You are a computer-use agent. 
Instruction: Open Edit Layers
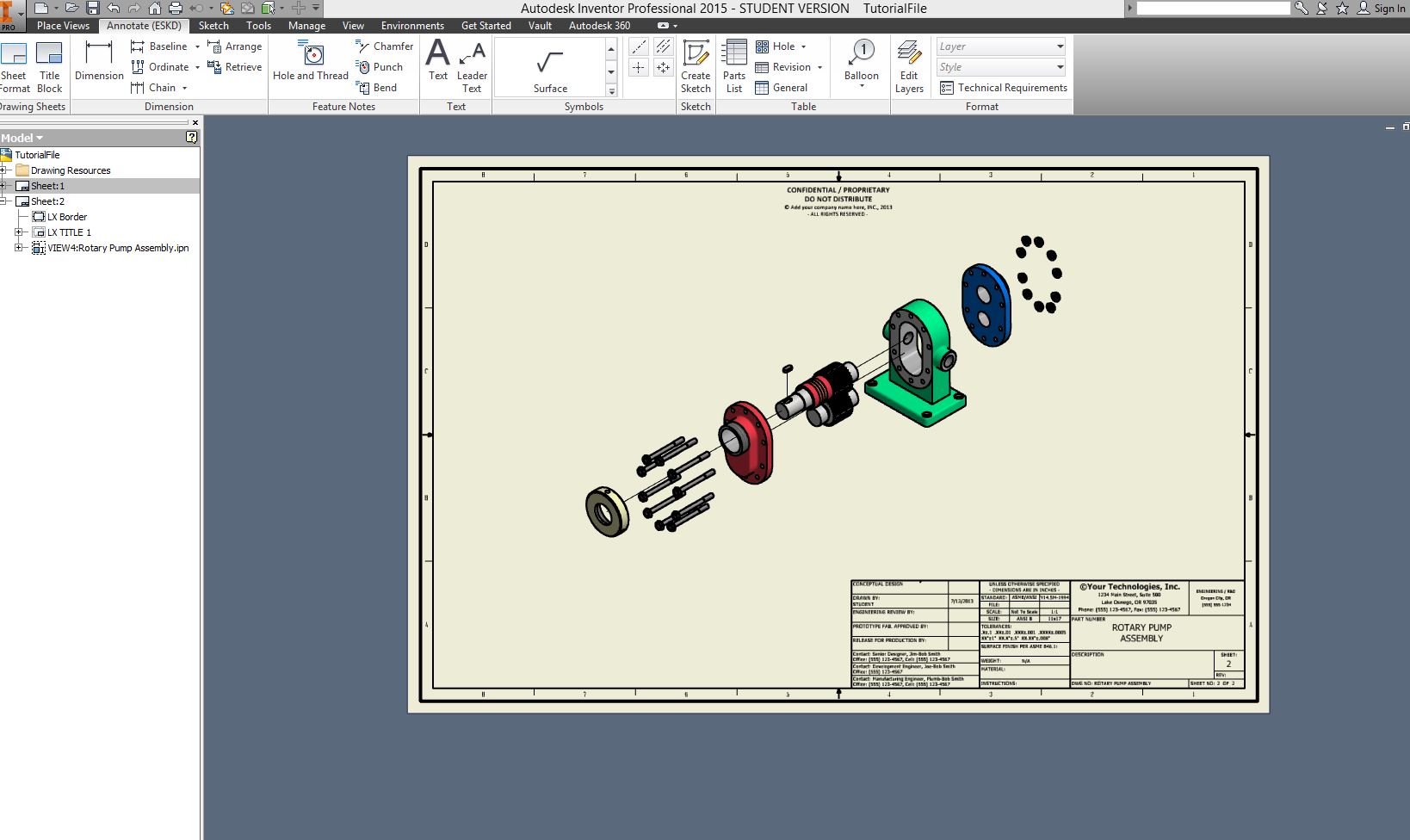pos(909,67)
